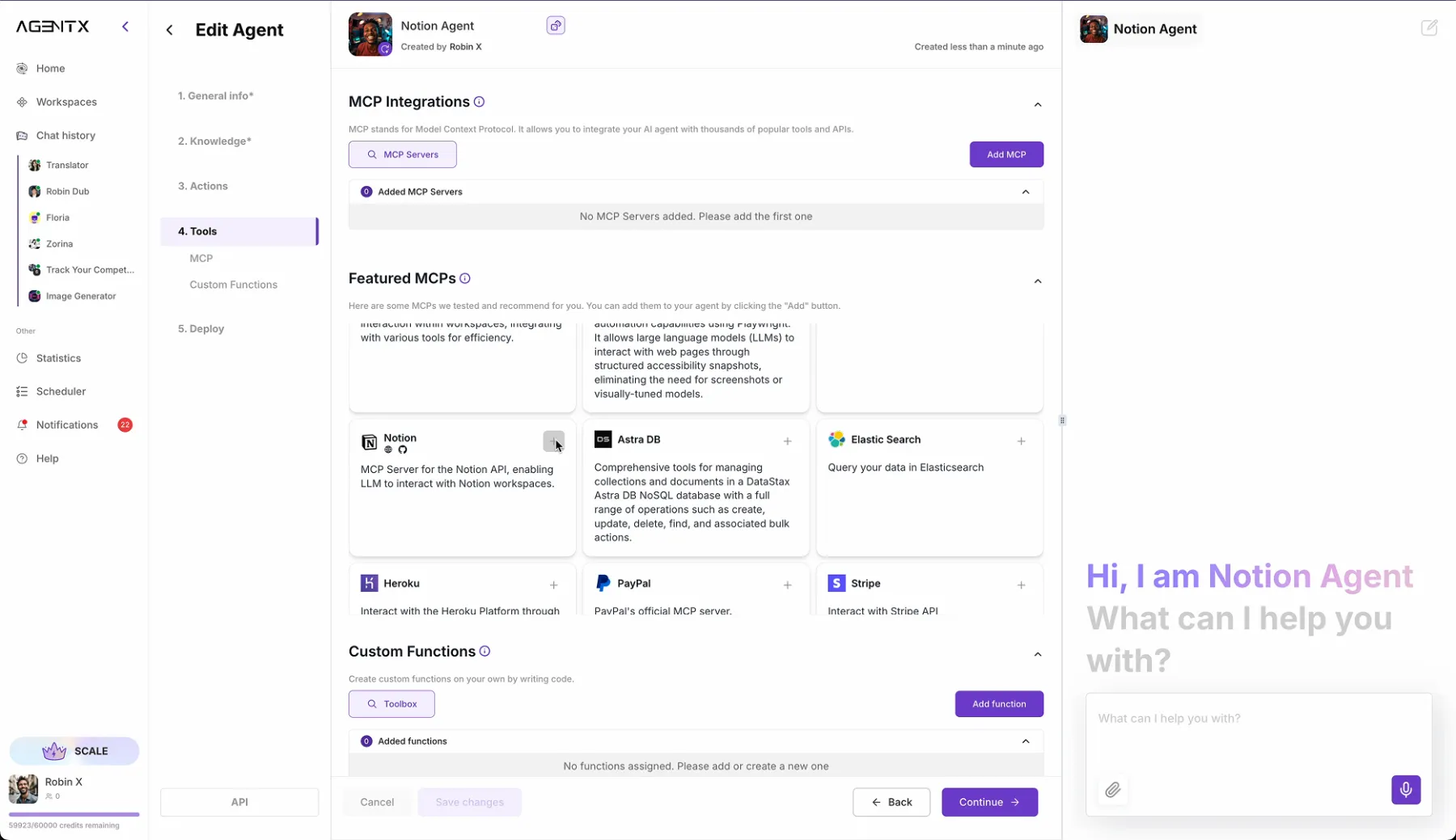Open the Zorina chat
Screen dimensions: 1456x840
click(59, 243)
